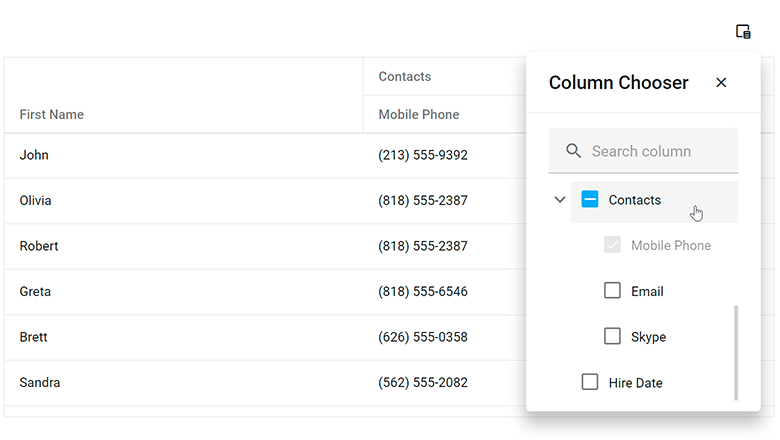Close the Column Chooser panel
Screen dimensions: 780x440
[721, 83]
